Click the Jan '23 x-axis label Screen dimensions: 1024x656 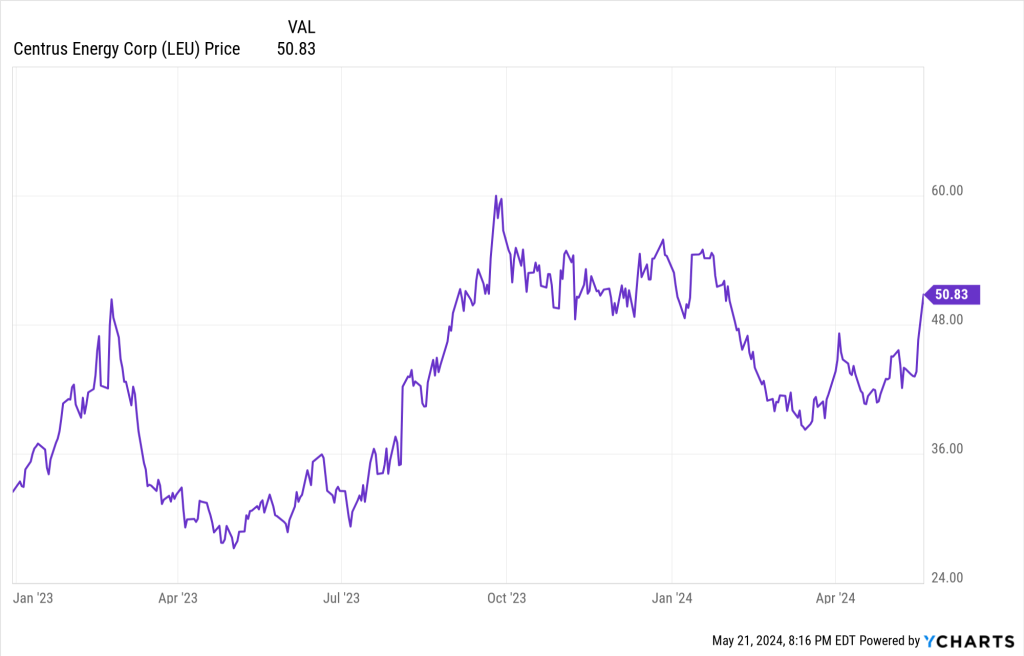pos(31,598)
